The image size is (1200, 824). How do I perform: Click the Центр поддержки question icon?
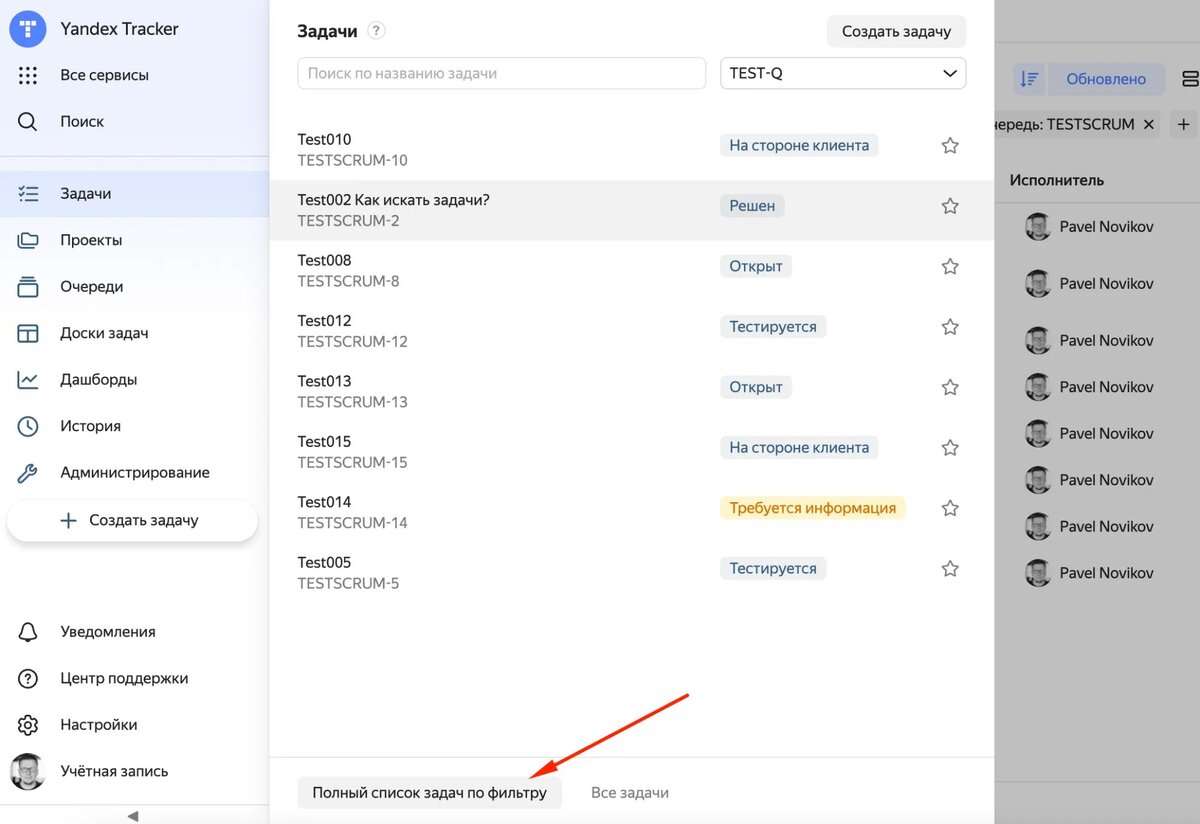tap(28, 678)
